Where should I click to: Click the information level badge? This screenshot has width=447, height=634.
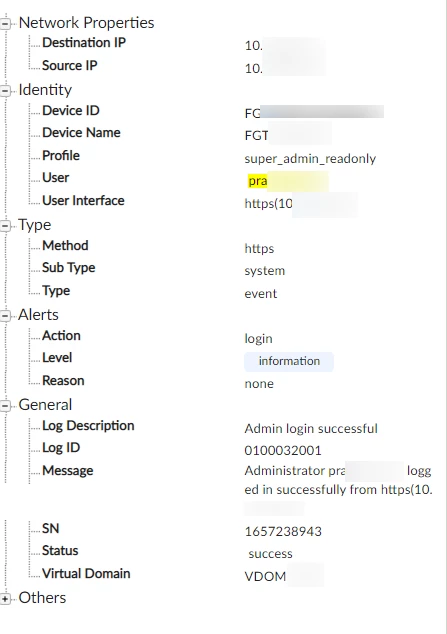click(289, 361)
